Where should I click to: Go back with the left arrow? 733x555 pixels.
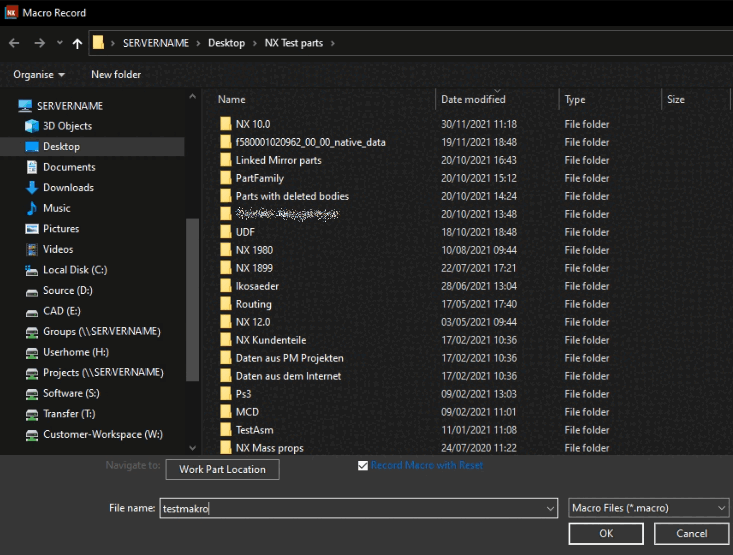click(x=14, y=43)
